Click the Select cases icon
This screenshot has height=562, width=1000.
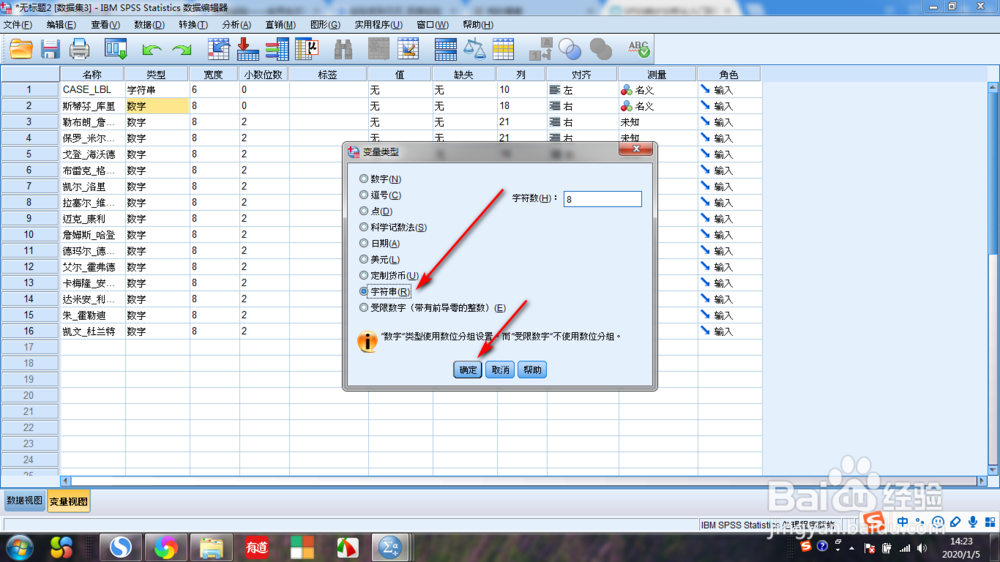click(x=503, y=49)
